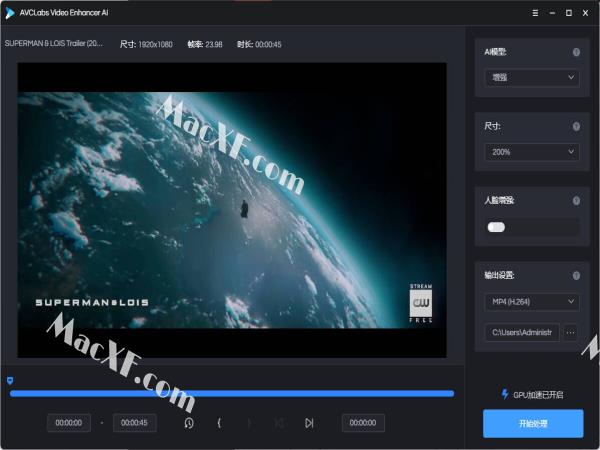Click the blue timeline progress bar
This screenshot has width=600, height=450.
coord(232,394)
